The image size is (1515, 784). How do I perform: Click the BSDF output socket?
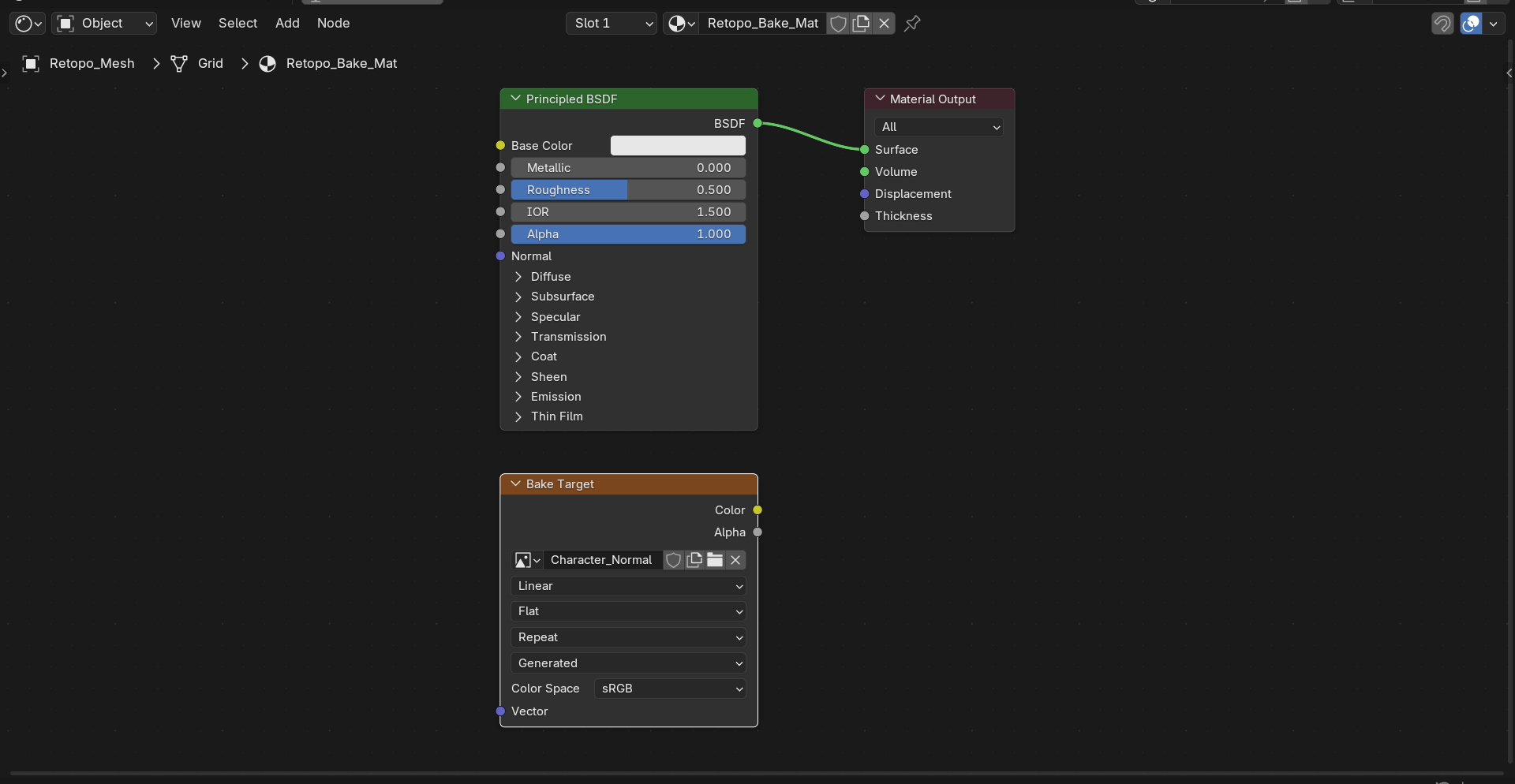tap(757, 123)
